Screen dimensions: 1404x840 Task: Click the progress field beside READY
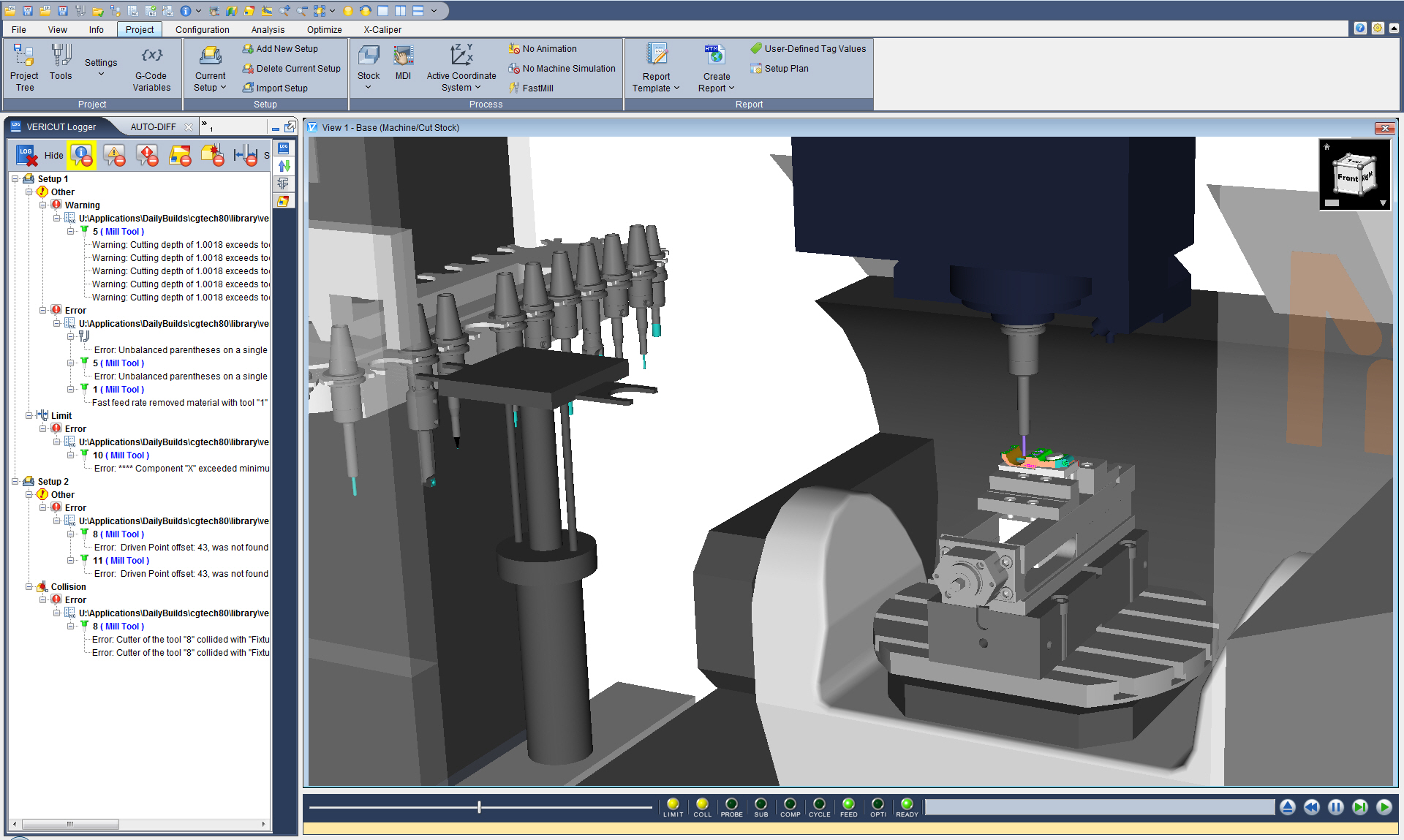1100,807
